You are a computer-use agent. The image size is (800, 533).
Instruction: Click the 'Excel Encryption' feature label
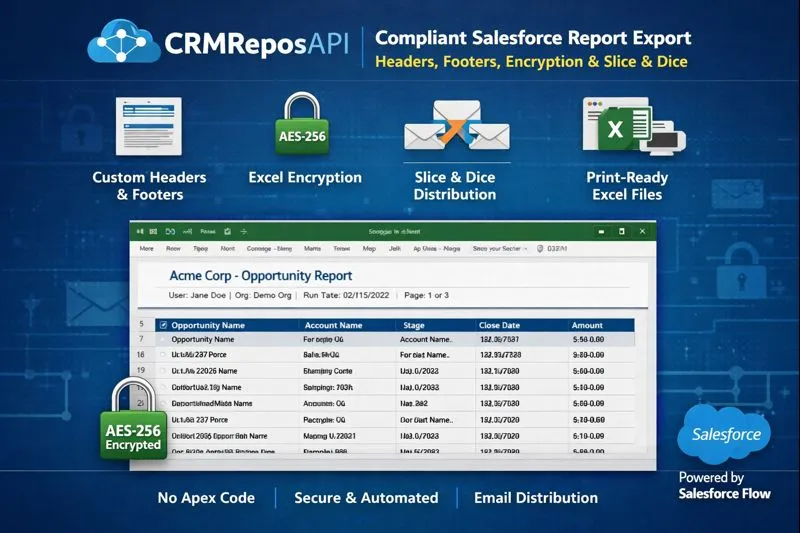point(305,177)
